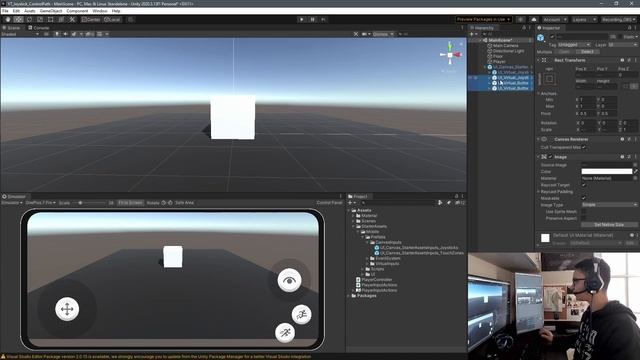Open the GameObject menu

coord(51,11)
